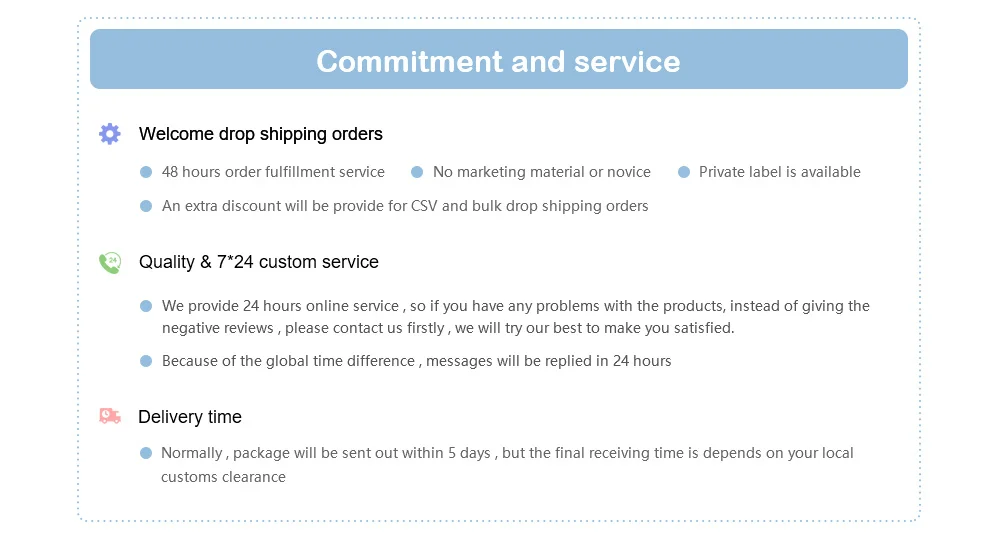Select the 'Delivery time' heading
The height and width of the screenshot is (543, 1000).
coord(190,417)
